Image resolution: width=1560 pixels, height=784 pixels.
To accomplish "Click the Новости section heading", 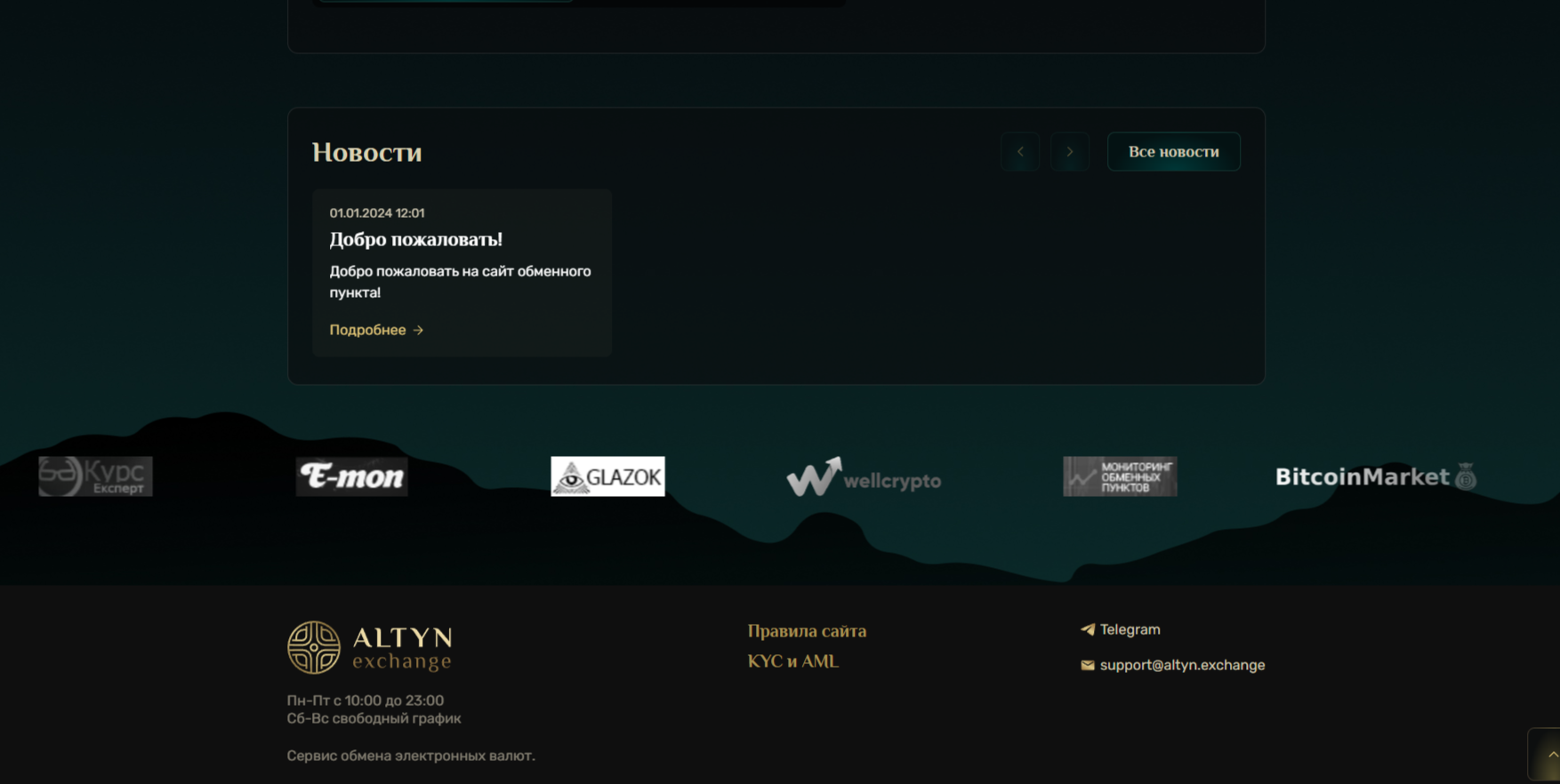I will click(x=366, y=152).
